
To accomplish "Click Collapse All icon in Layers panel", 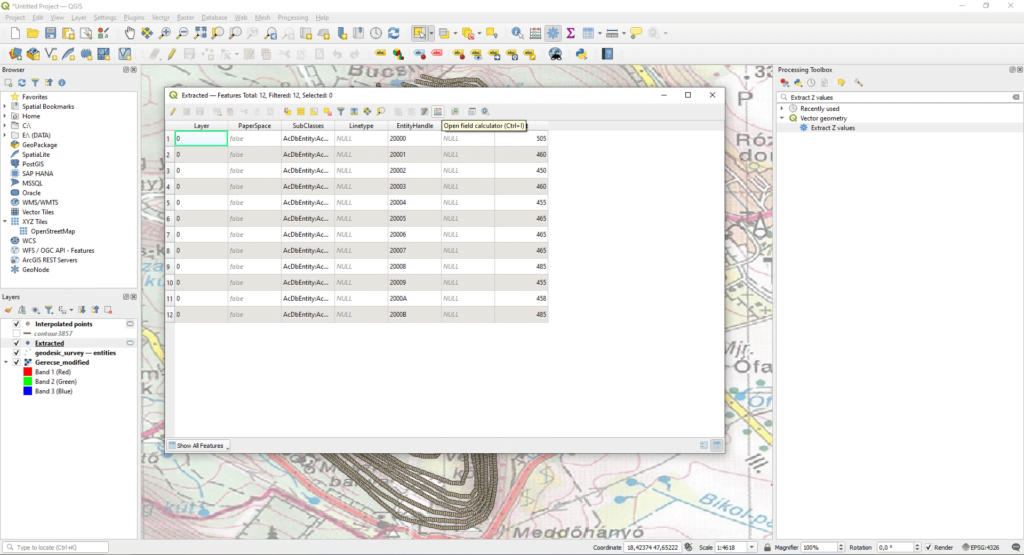I will point(95,310).
